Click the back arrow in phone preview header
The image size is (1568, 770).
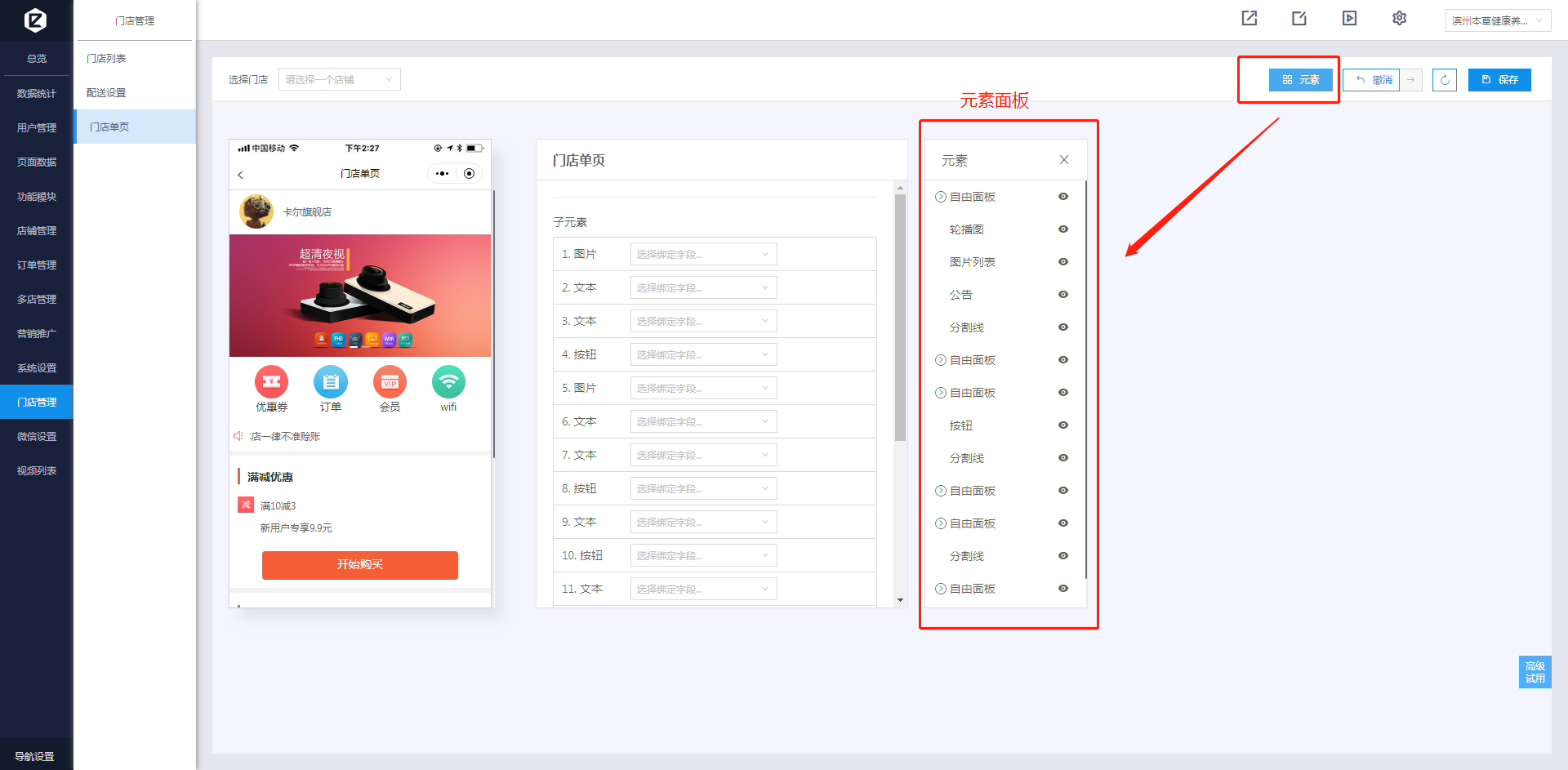[x=240, y=175]
